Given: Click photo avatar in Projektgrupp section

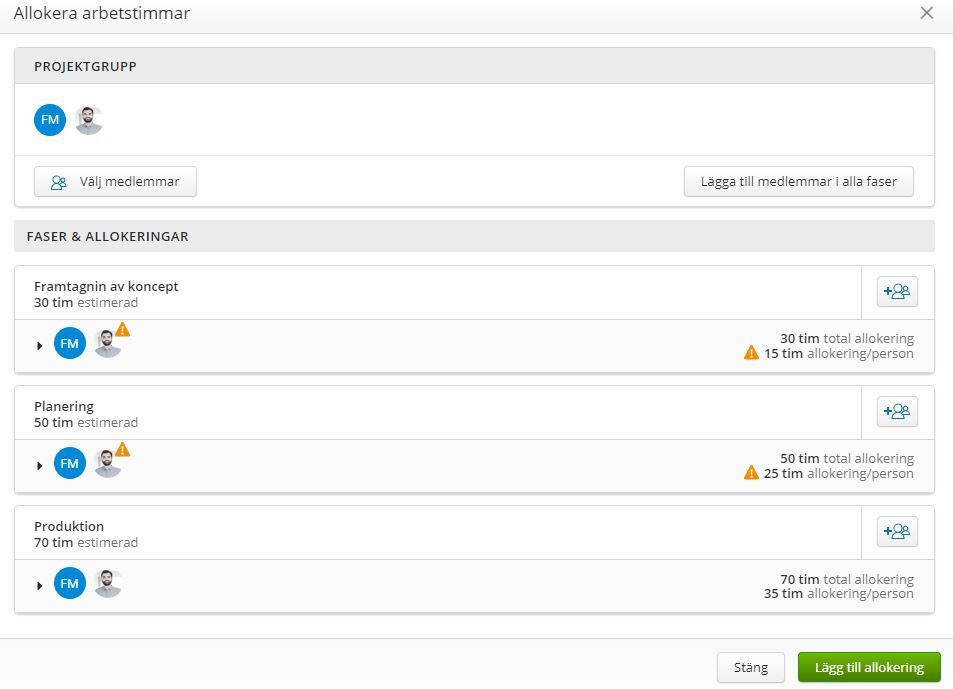Looking at the screenshot, I should pyautogui.click(x=89, y=120).
